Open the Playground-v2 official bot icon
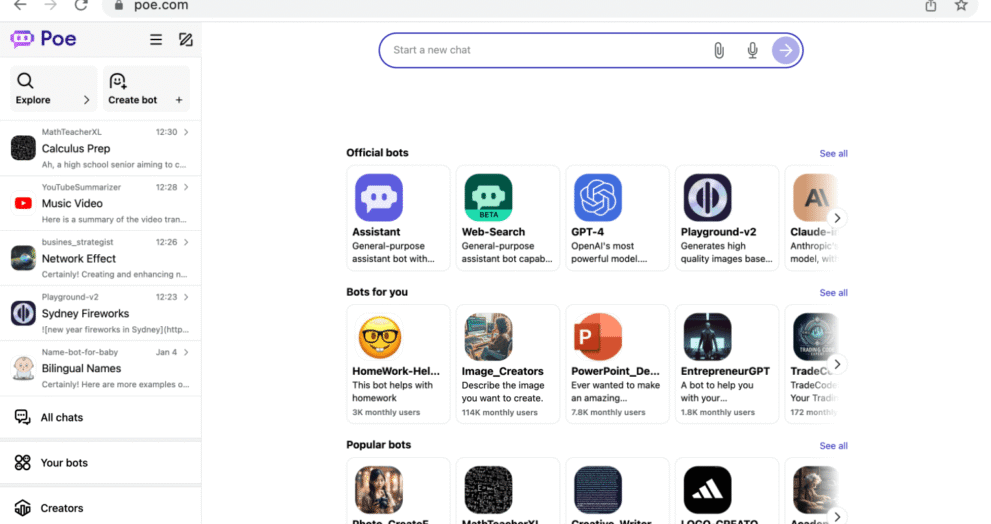This screenshot has height=524, width=991. (x=707, y=198)
